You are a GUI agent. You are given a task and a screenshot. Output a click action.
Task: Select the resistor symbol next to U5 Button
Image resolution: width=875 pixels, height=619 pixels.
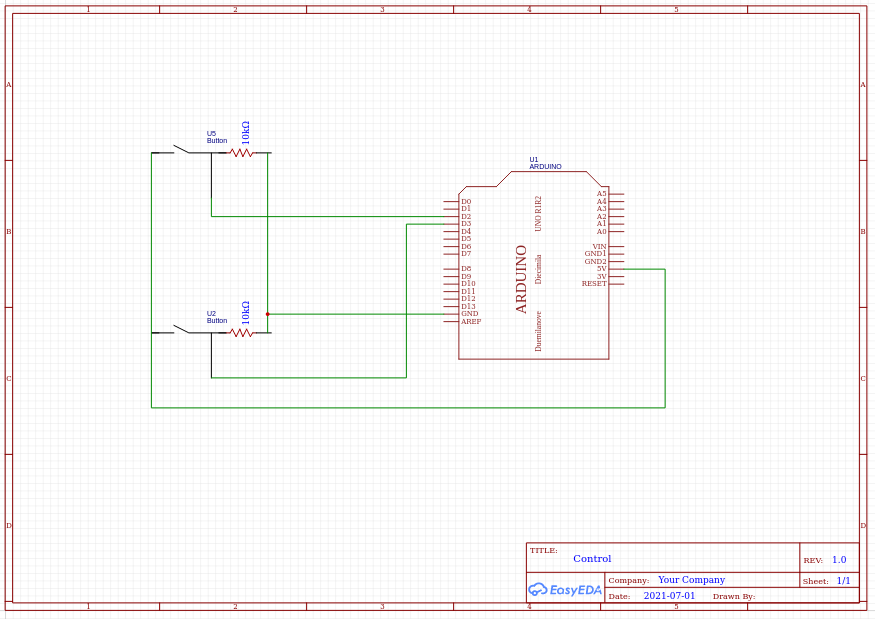242,152
